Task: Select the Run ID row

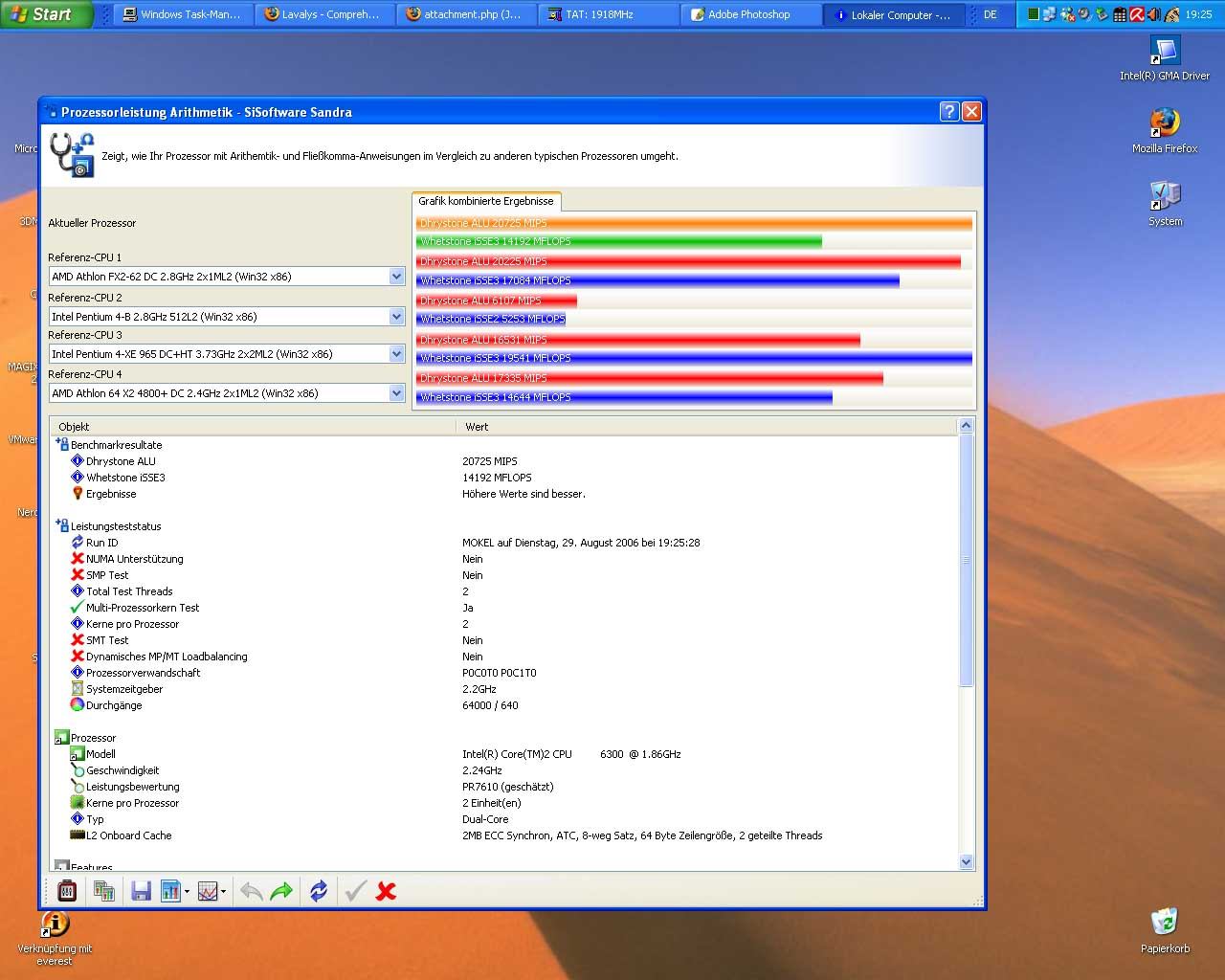Action: pos(504,543)
